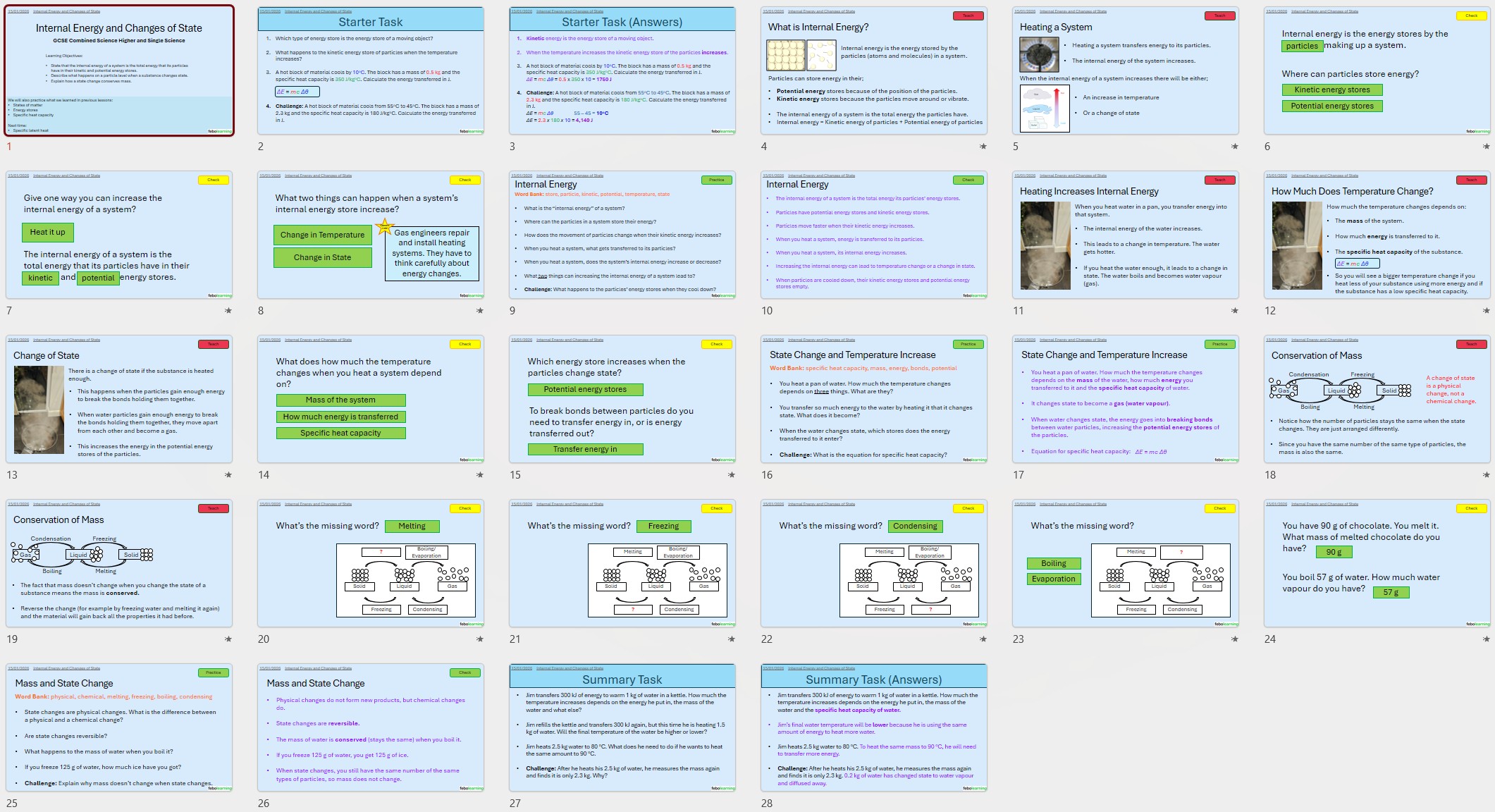The image size is (1495, 812).
Task: Click animation star under slide 6
Action: [1486, 147]
